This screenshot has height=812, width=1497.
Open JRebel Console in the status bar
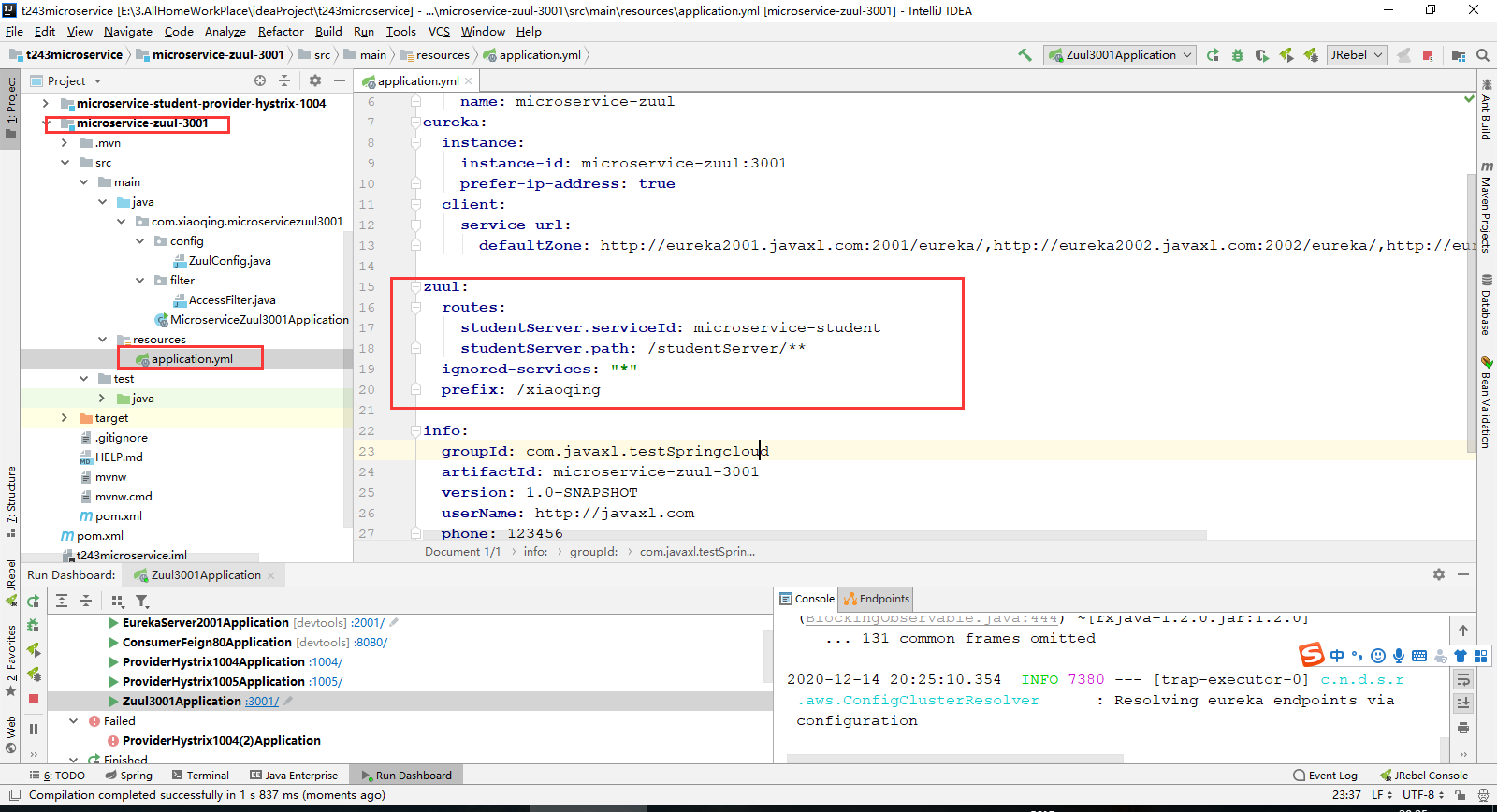click(x=1423, y=776)
